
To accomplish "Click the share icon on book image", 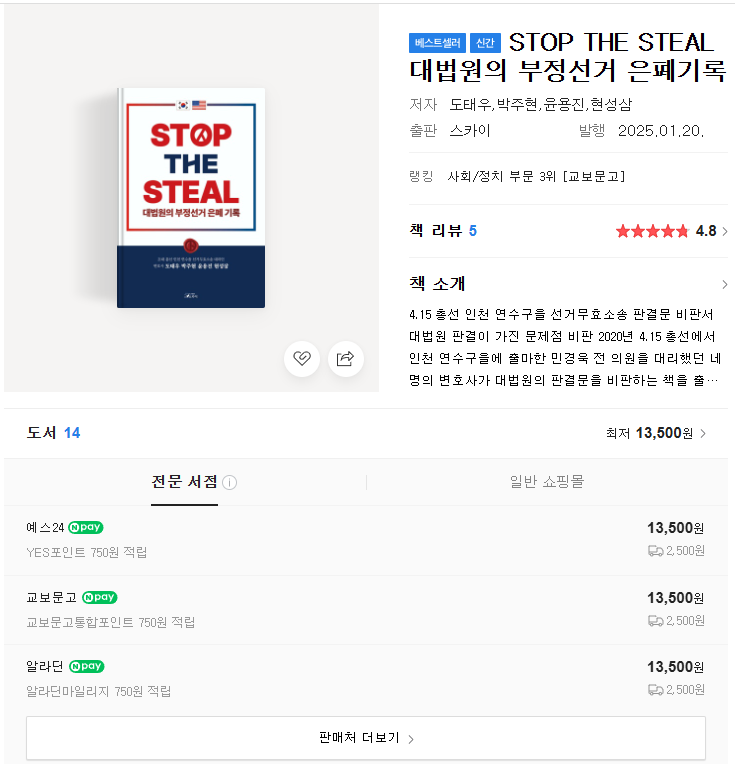I will click(346, 359).
